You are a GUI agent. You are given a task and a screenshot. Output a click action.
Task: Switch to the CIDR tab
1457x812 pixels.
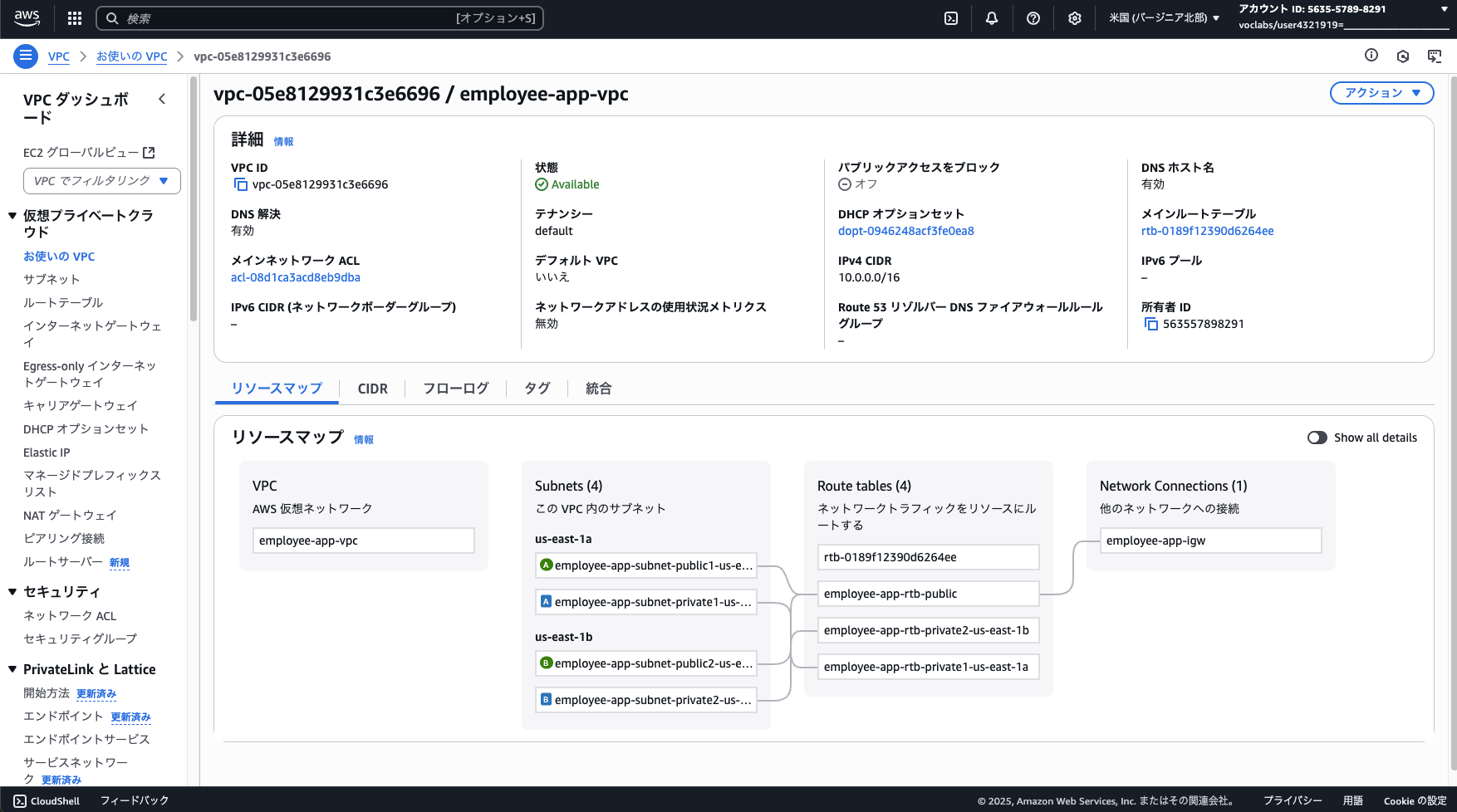[x=373, y=389]
